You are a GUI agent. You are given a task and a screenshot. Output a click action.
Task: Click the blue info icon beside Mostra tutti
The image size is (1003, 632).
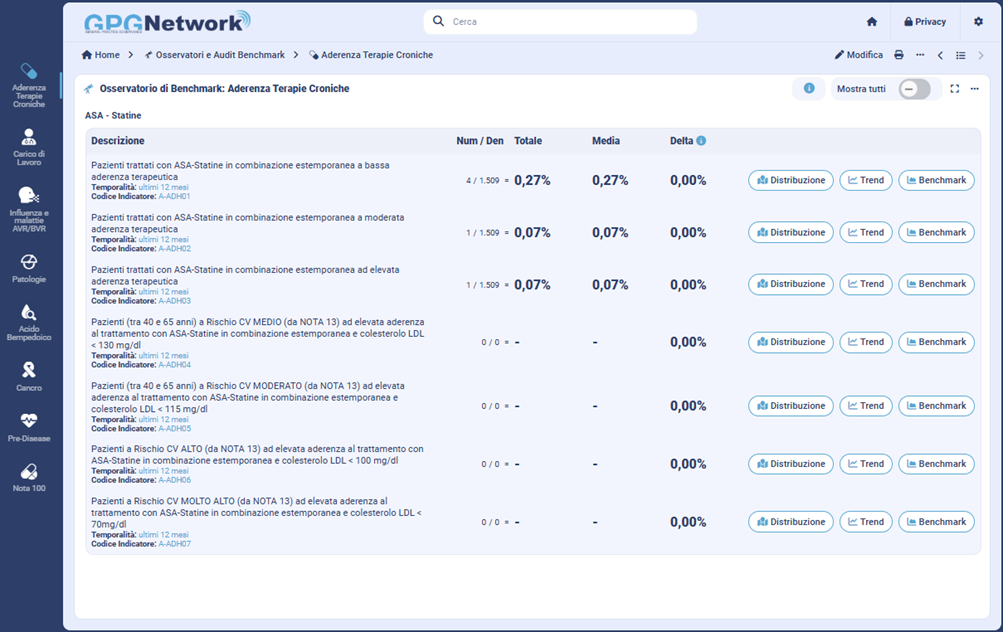pos(809,89)
